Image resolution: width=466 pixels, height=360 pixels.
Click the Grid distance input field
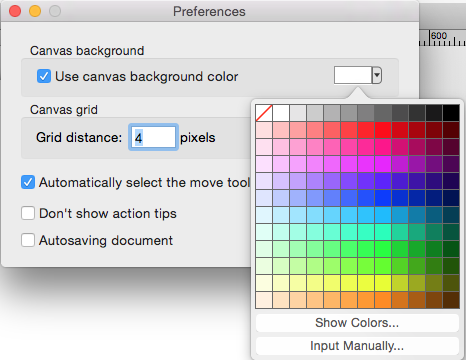(153, 137)
